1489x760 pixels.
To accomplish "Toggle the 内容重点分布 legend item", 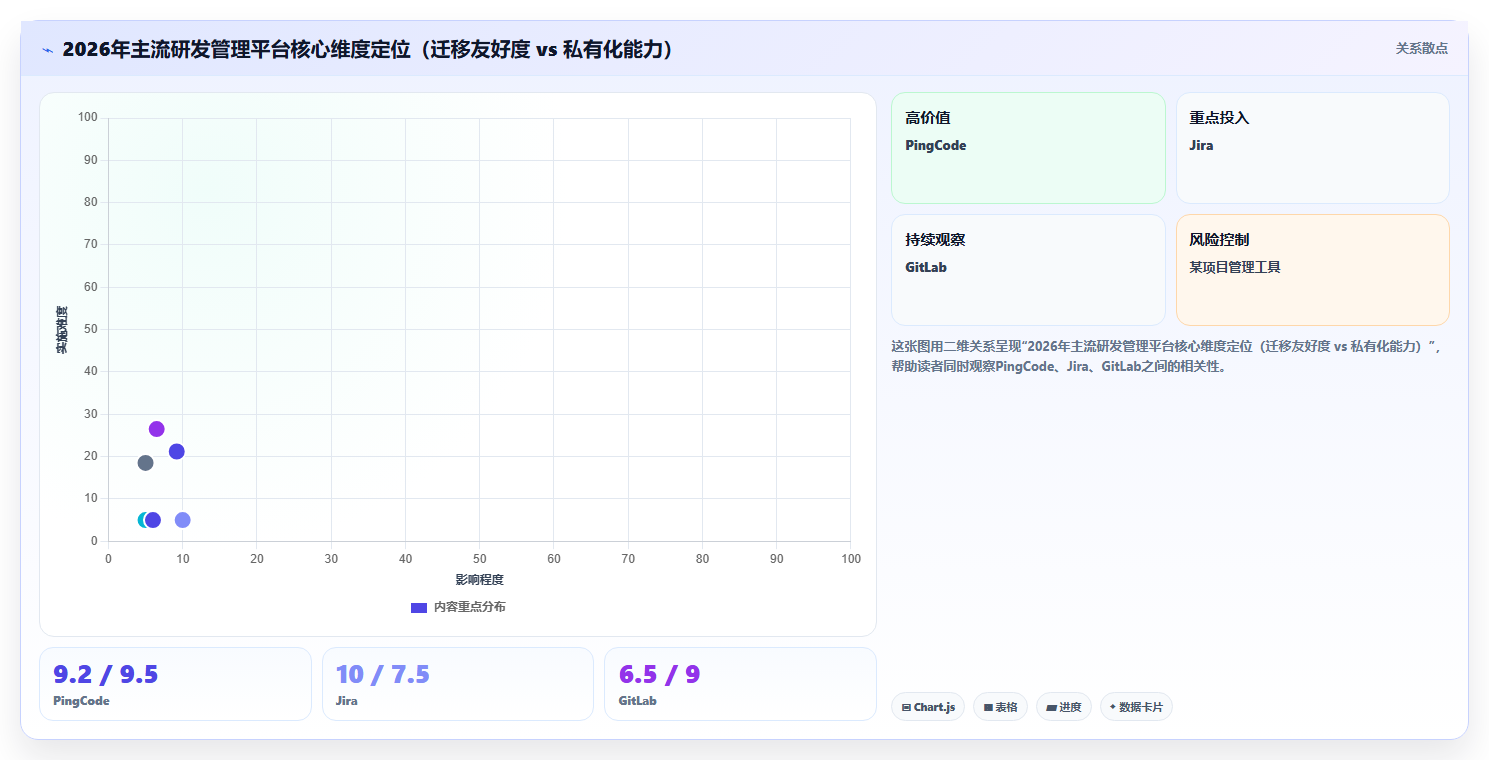I will pyautogui.click(x=458, y=607).
